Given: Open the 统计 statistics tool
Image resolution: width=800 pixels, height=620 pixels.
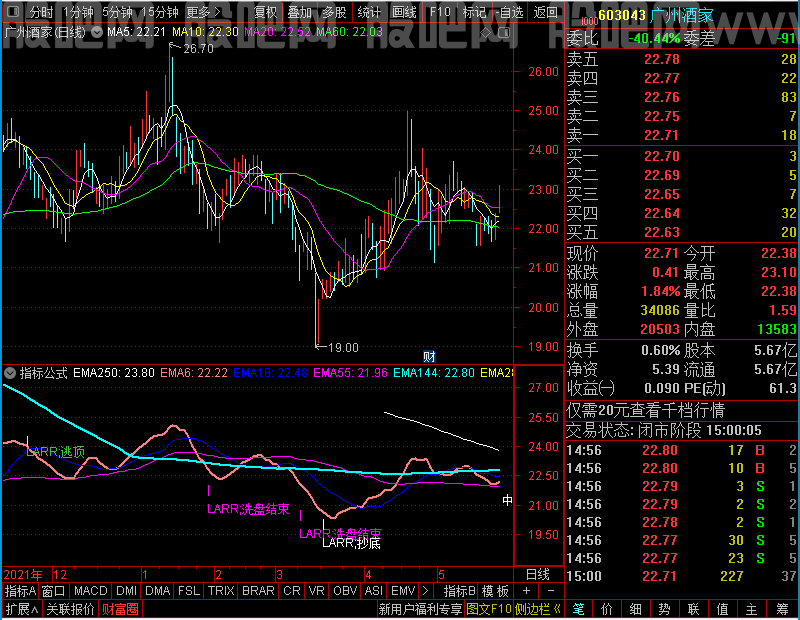Looking at the screenshot, I should click(x=369, y=12).
